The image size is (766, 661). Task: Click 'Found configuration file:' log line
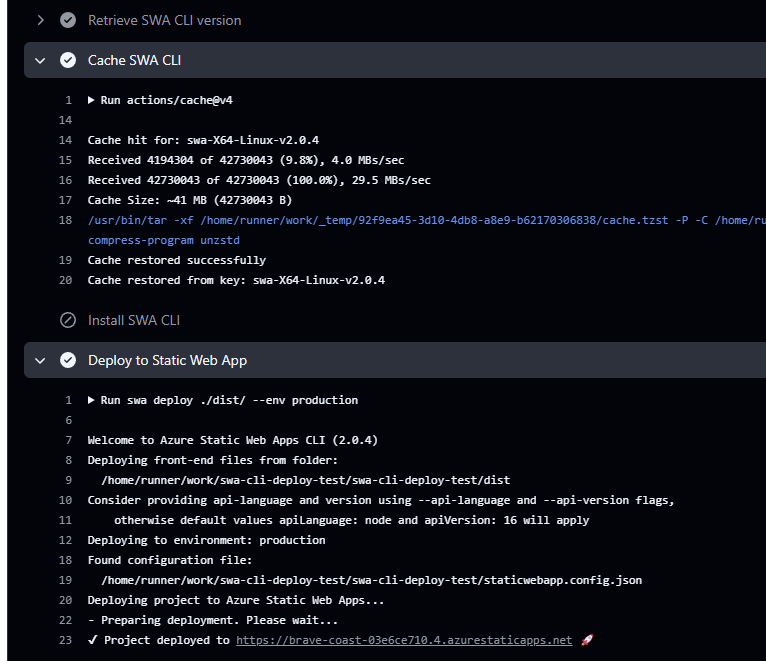(x=170, y=560)
